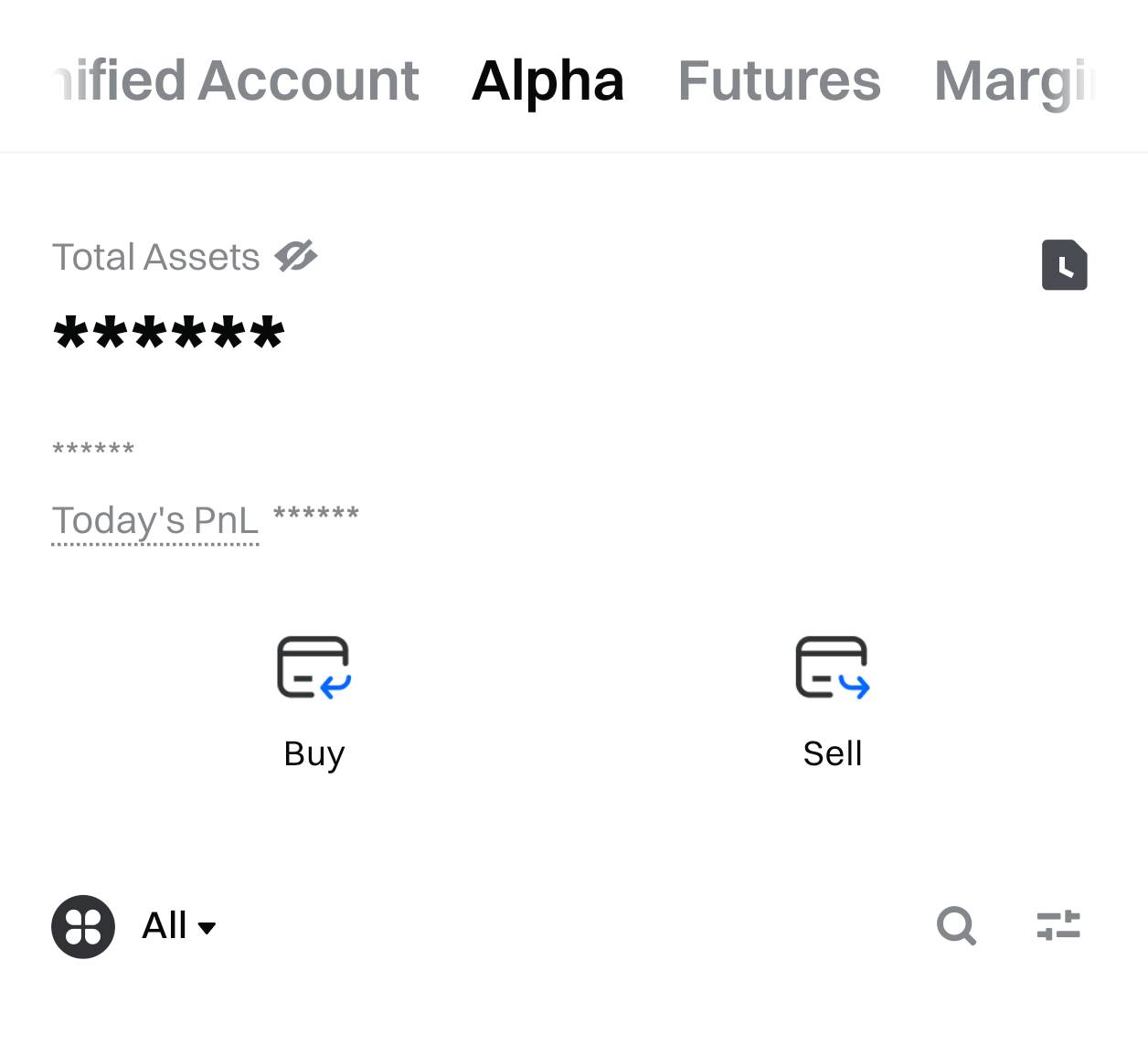The width and height of the screenshot is (1148, 1056).
Task: Click the Today's PnL link
Action: (155, 520)
